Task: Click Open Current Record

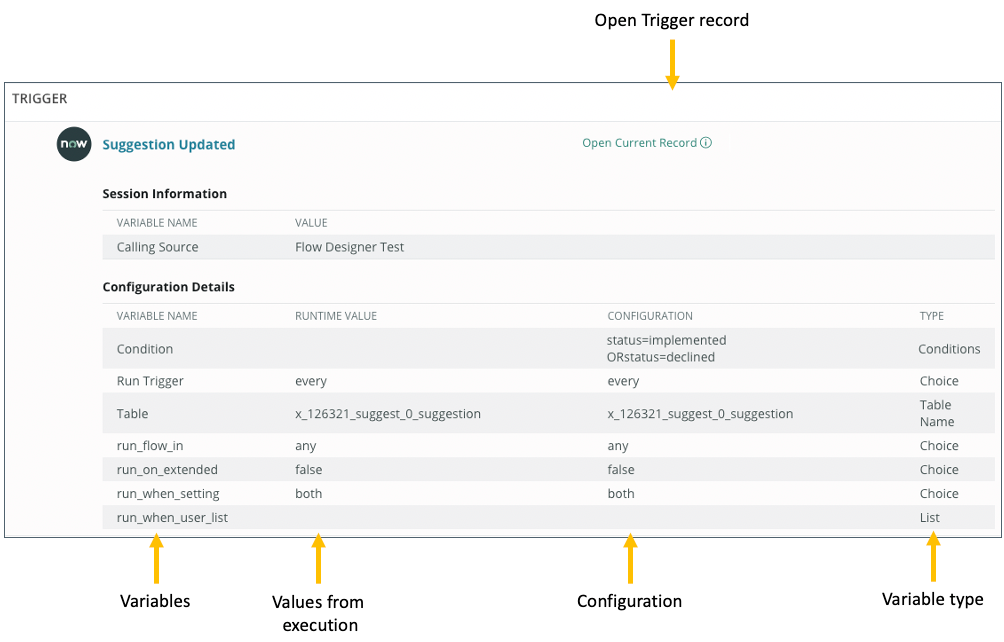Action: click(638, 142)
